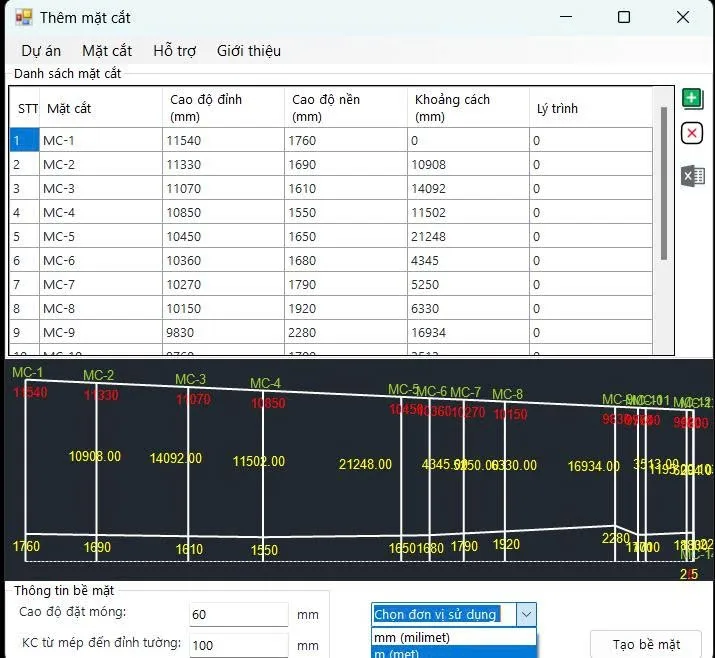Click the 1760 base level label in drawing

[26, 546]
